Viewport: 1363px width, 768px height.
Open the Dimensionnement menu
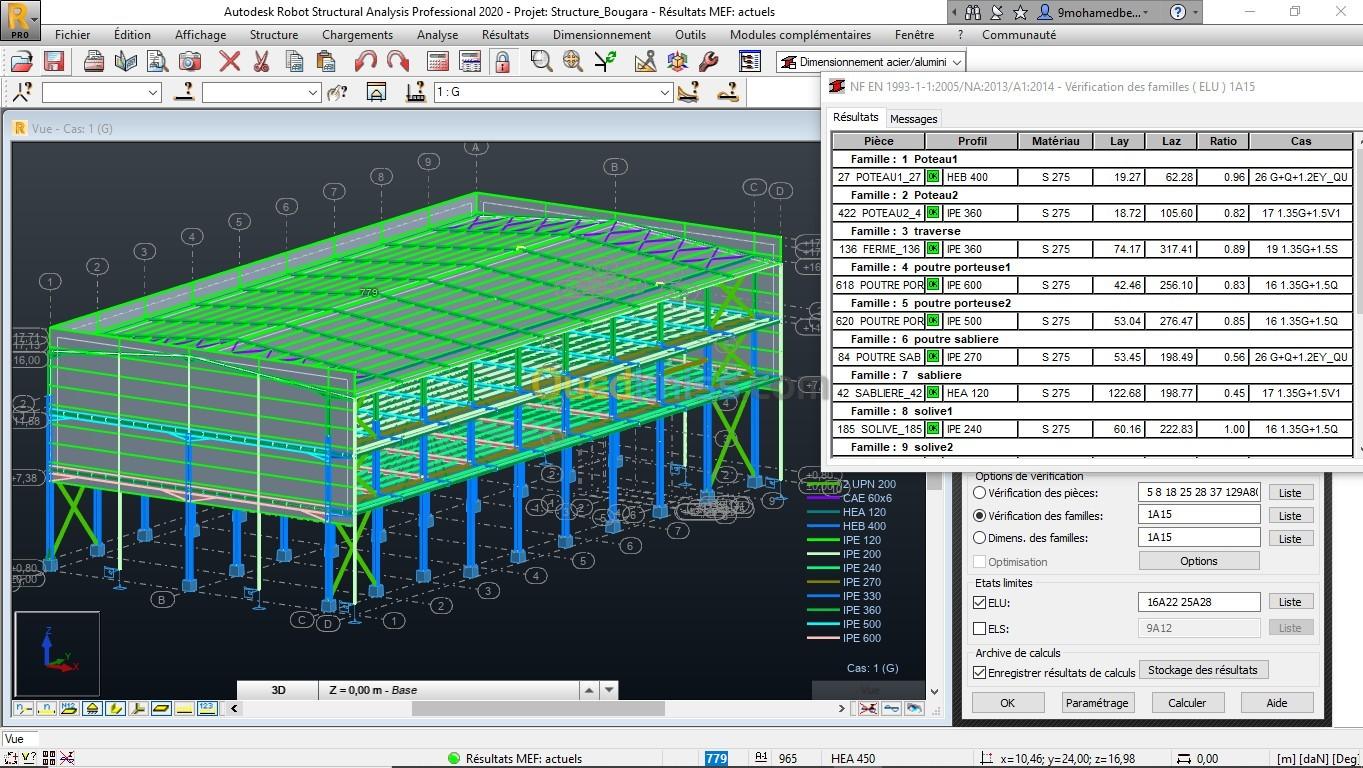pos(602,34)
